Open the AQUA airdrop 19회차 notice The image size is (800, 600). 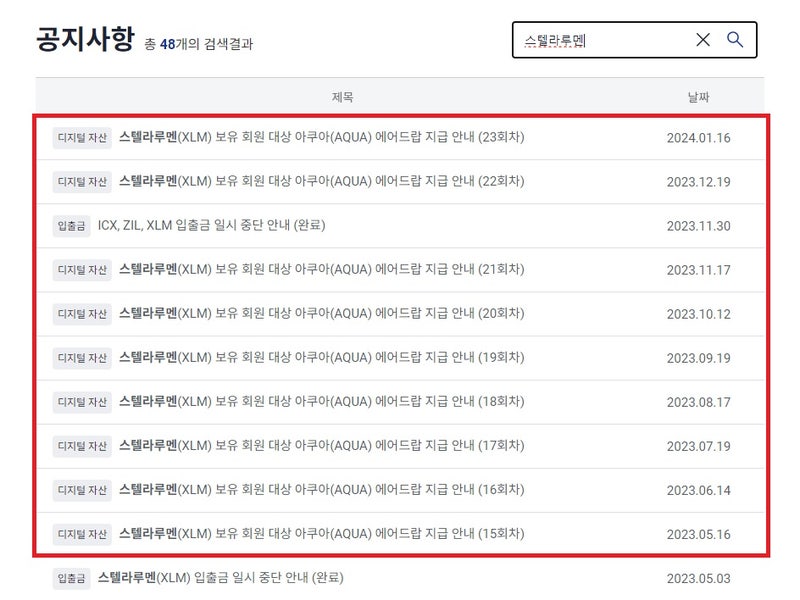(x=321, y=358)
